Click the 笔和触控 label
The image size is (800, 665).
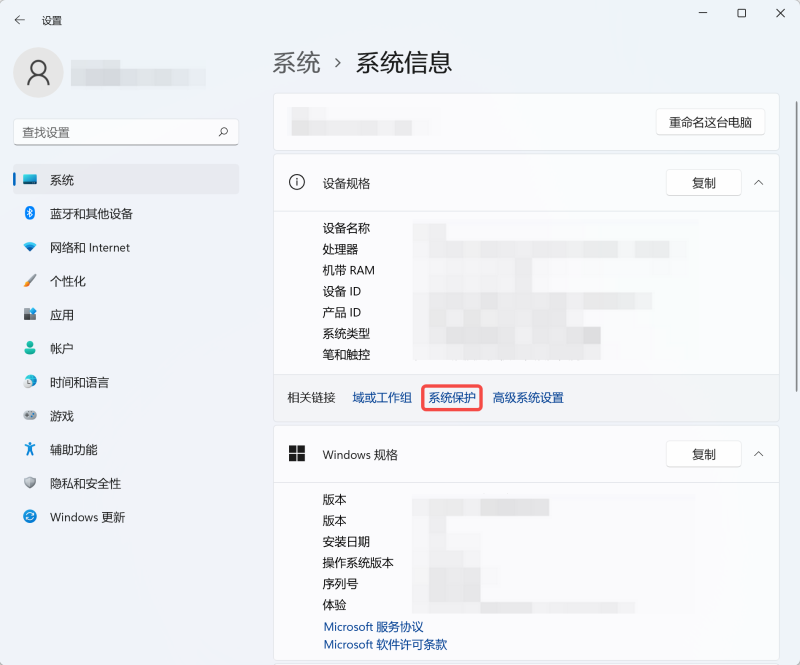click(x=346, y=355)
